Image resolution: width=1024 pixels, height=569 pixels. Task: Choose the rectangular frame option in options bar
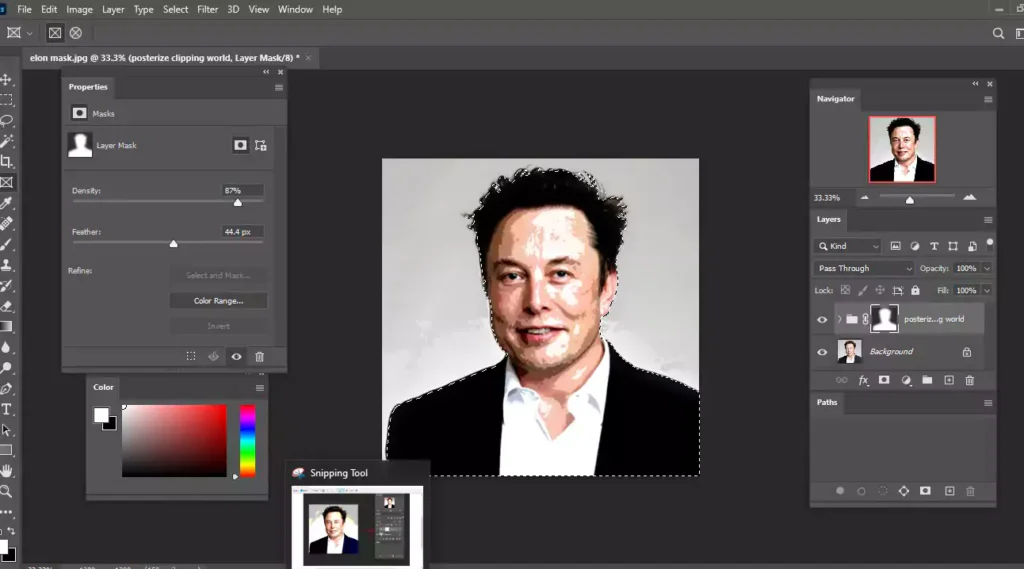pos(55,33)
